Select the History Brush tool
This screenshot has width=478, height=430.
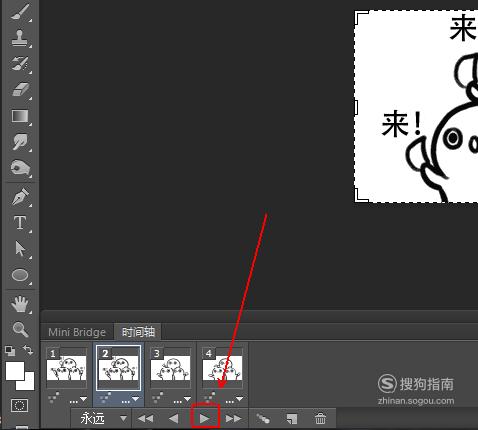coord(20,63)
